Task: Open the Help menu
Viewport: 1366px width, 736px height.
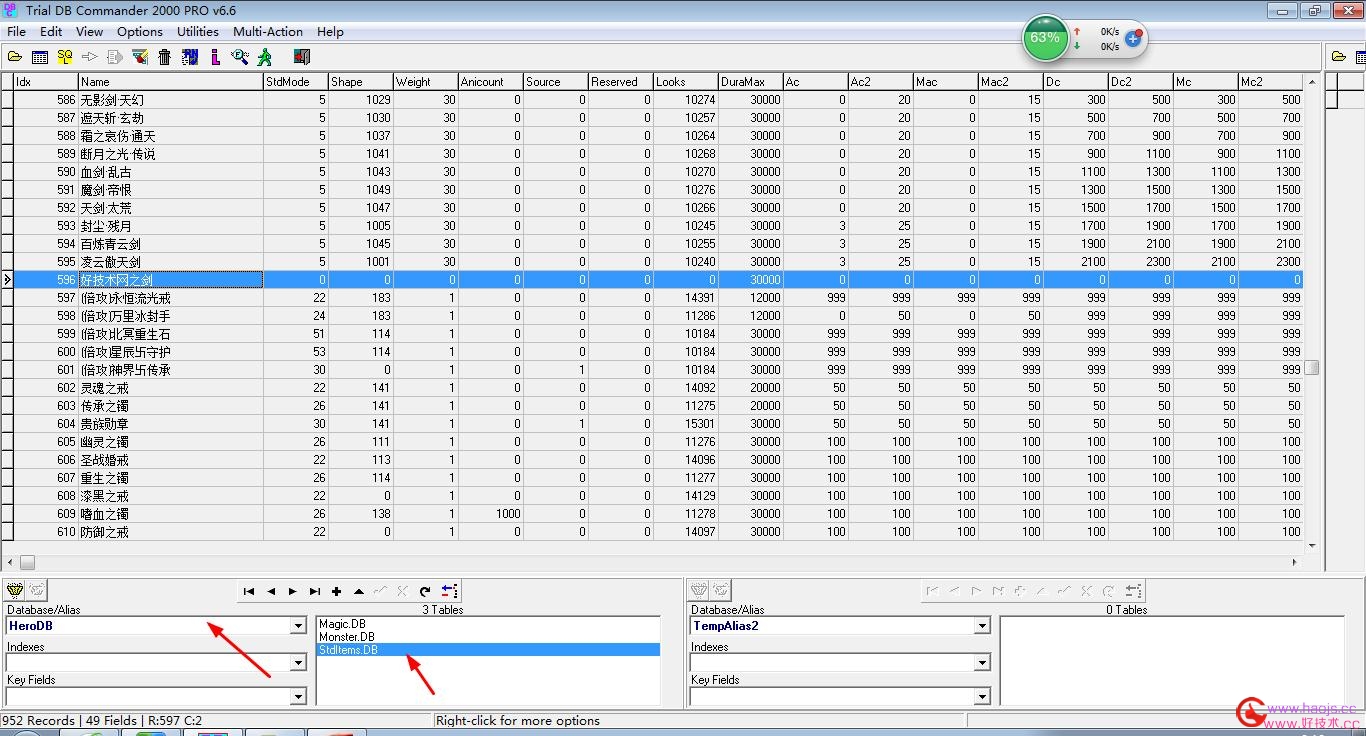Action: [x=330, y=32]
